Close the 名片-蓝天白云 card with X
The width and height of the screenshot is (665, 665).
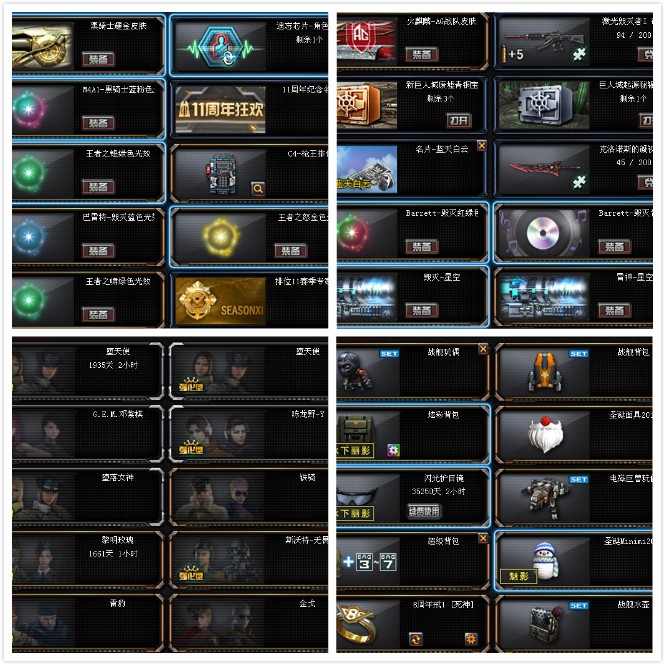click(482, 145)
